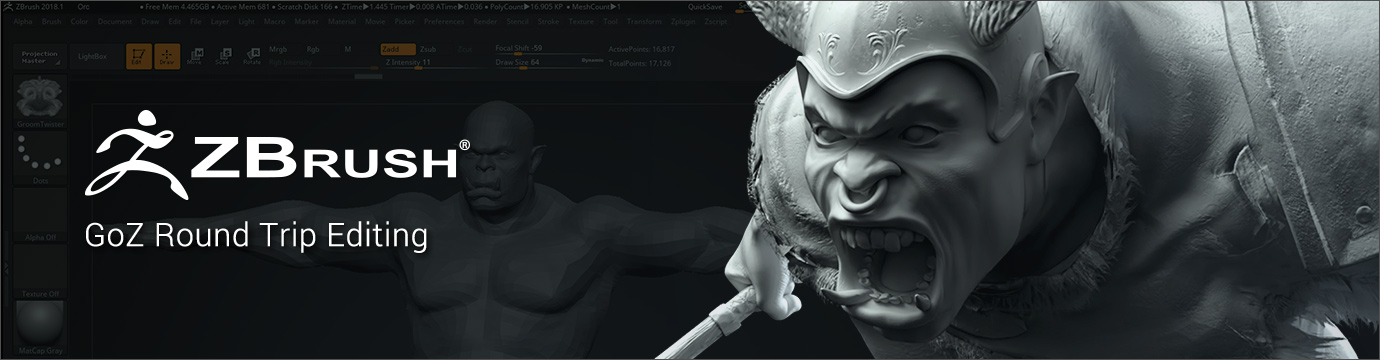Image resolution: width=1380 pixels, height=360 pixels.
Task: Toggle Mrgb painting mode
Action: (x=278, y=49)
